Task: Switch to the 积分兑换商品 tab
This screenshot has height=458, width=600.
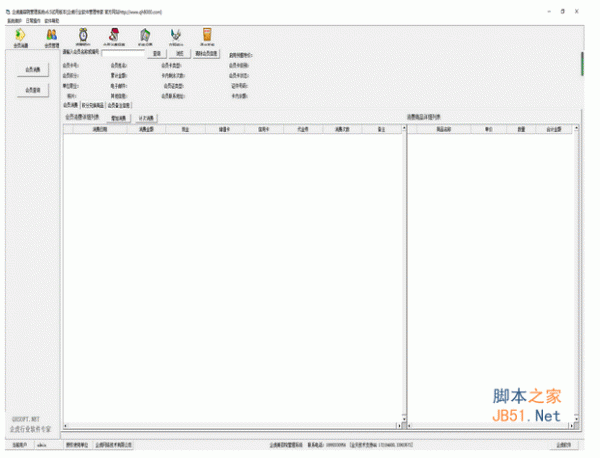Action: click(95, 104)
